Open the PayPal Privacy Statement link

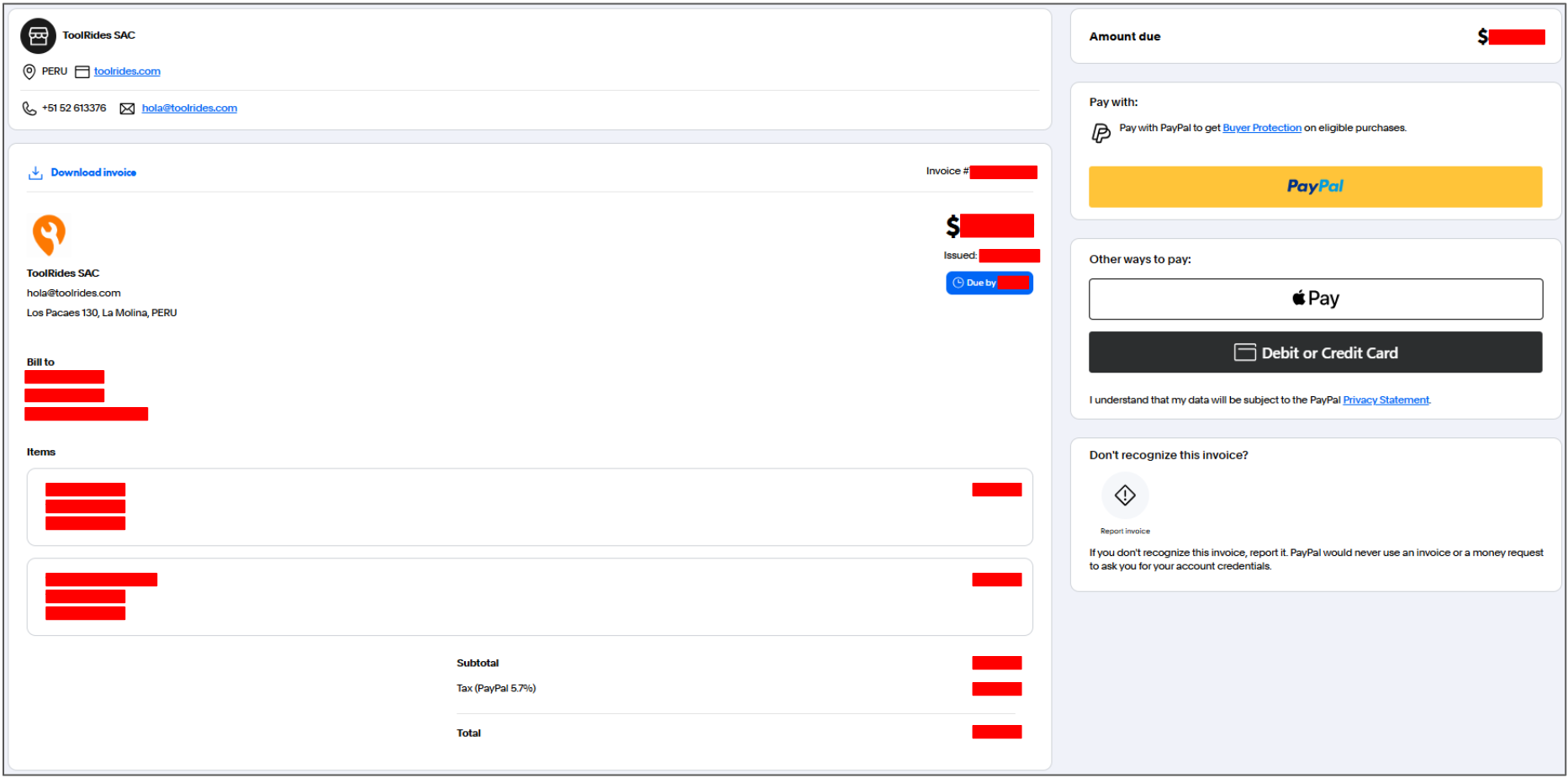click(1386, 400)
